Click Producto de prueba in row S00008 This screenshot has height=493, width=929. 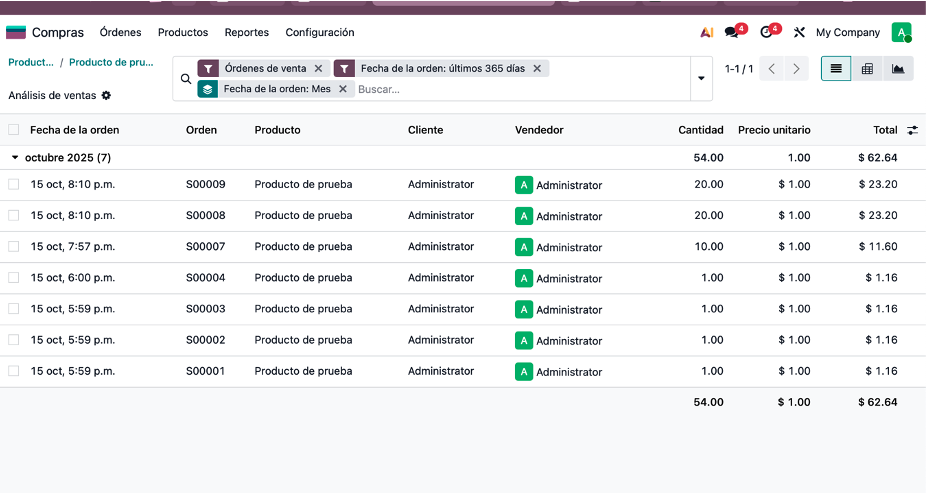click(x=303, y=216)
